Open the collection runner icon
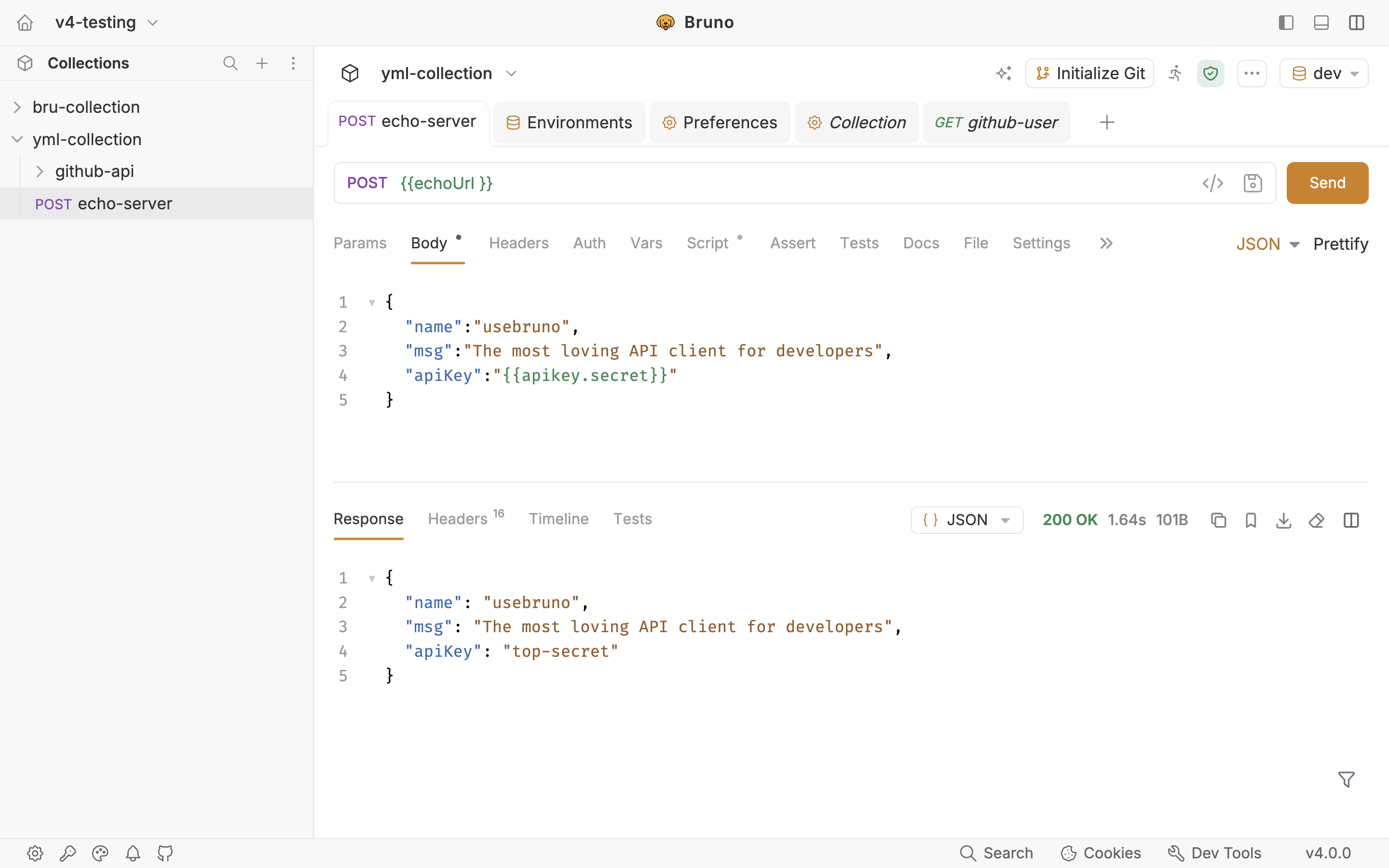The height and width of the screenshot is (868, 1389). point(1175,73)
